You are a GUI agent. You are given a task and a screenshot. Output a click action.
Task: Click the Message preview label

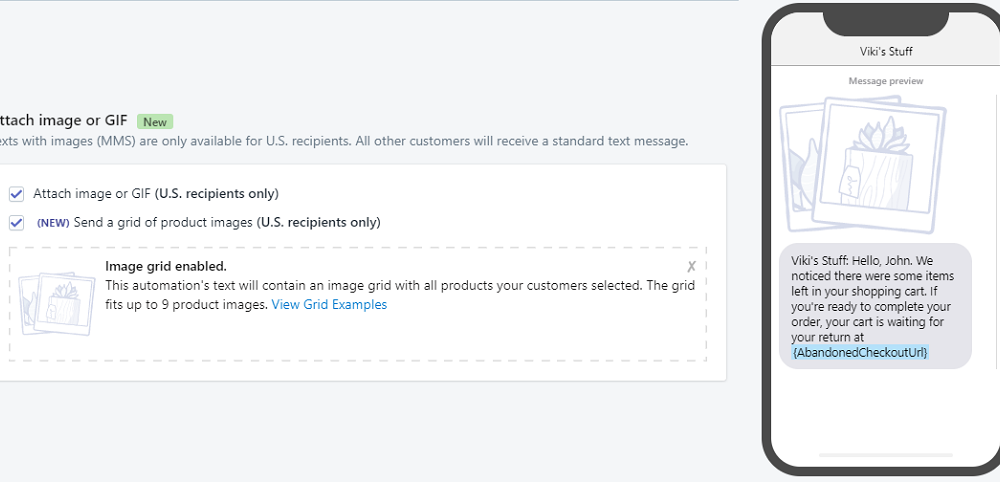(x=886, y=81)
